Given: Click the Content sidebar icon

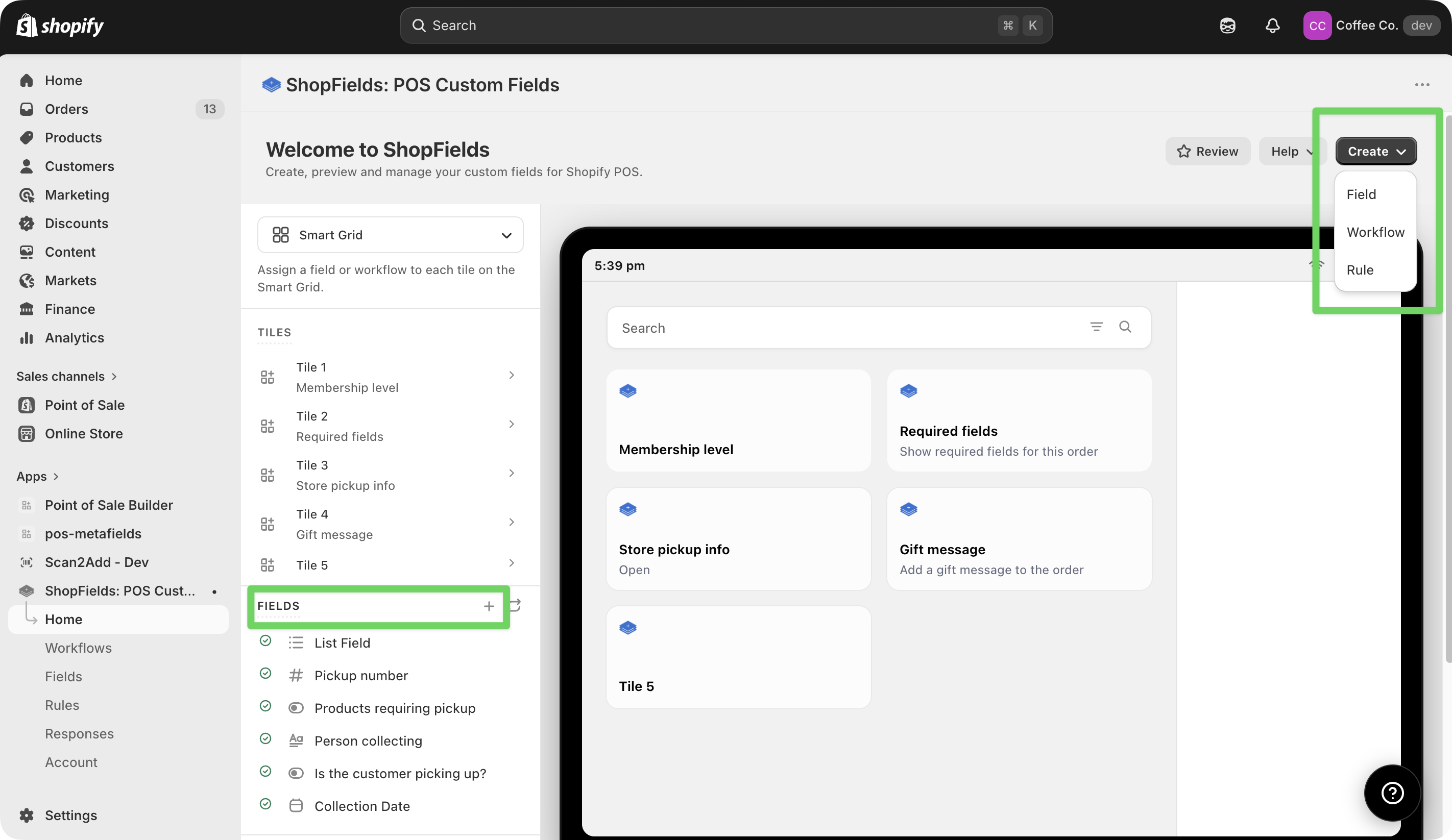Looking at the screenshot, I should [27, 252].
